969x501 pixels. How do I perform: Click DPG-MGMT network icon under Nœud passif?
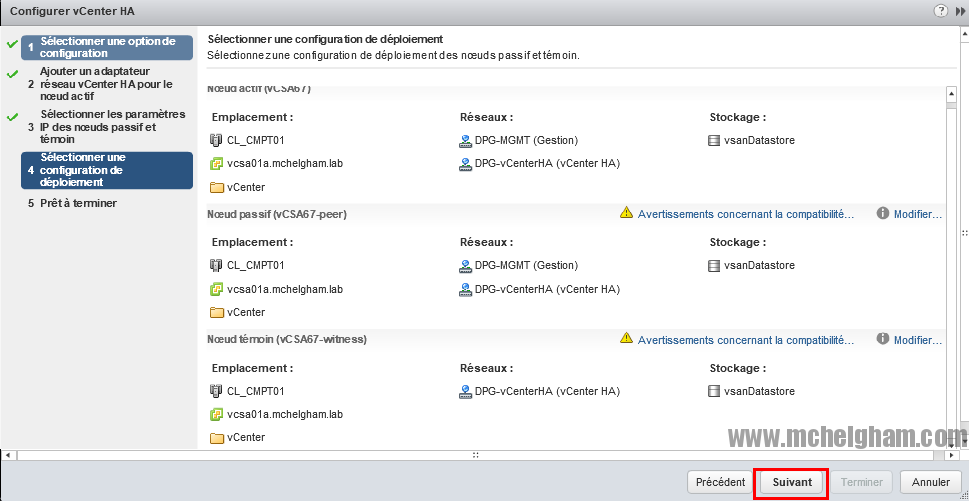point(465,266)
